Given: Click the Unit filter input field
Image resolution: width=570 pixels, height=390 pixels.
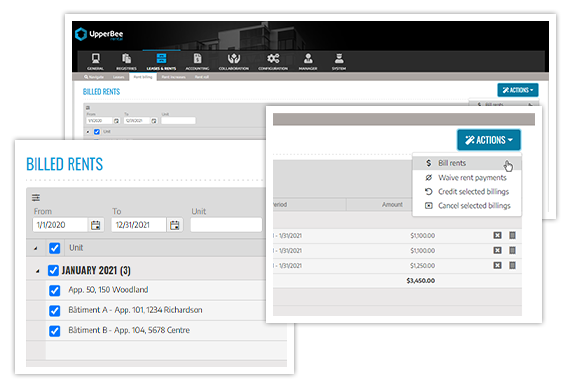Looking at the screenshot, I should click(226, 225).
